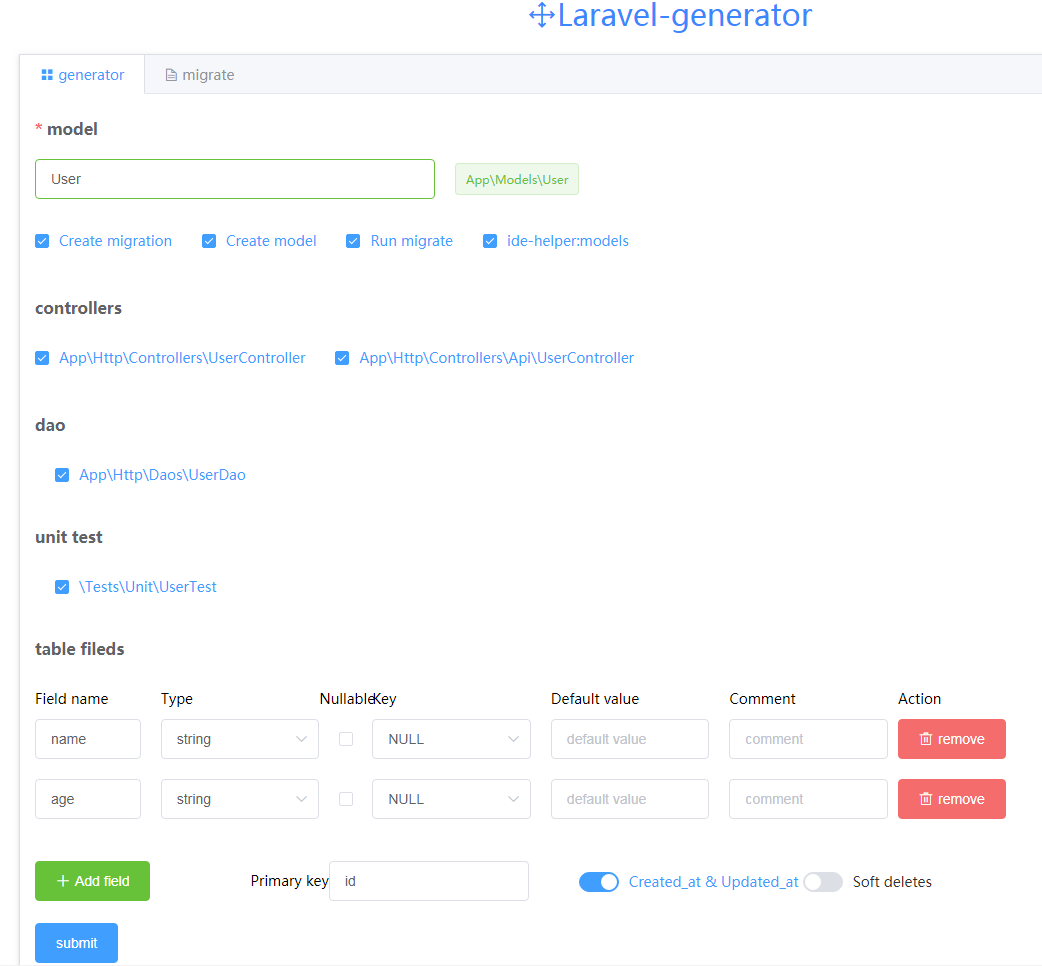Click default value input for age field

[x=630, y=799]
